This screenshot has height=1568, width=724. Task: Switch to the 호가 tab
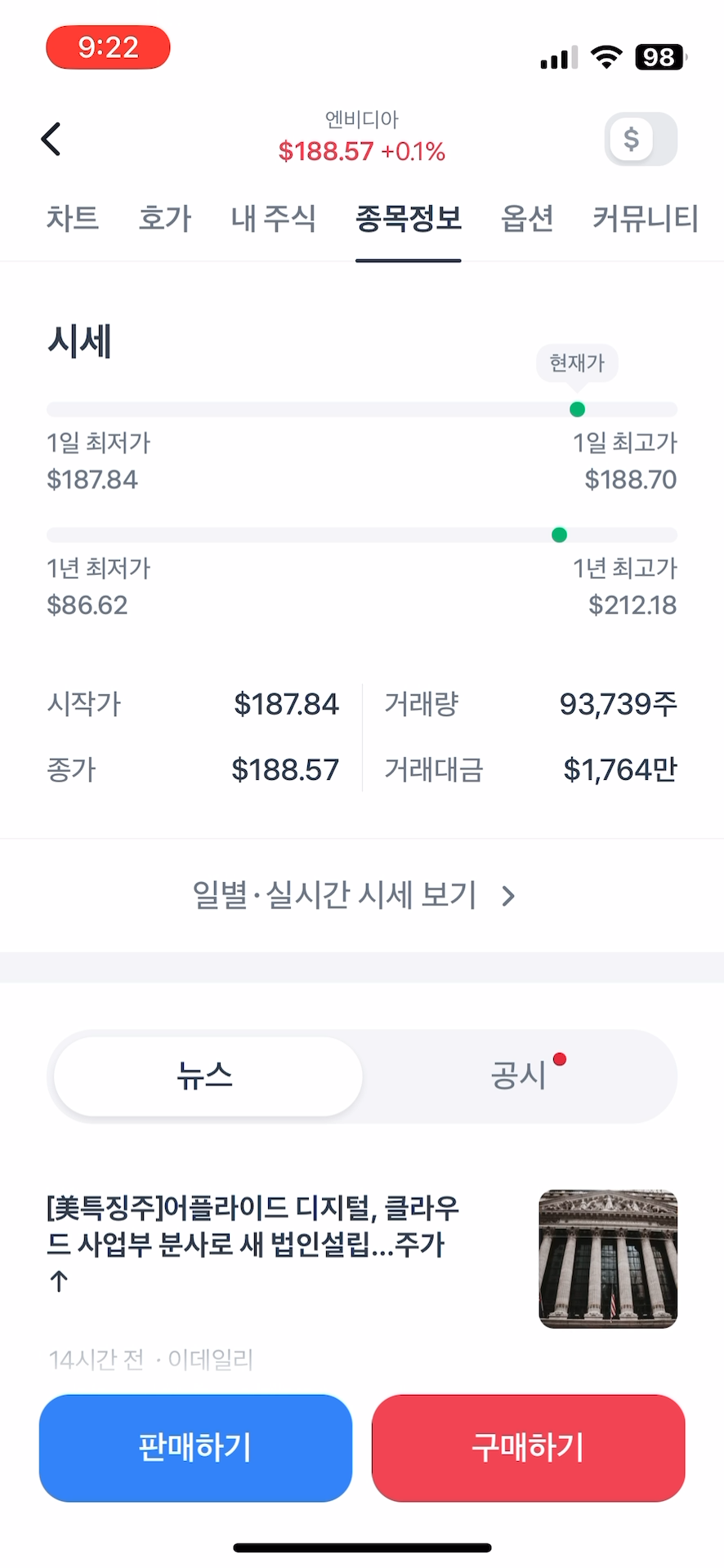click(165, 218)
